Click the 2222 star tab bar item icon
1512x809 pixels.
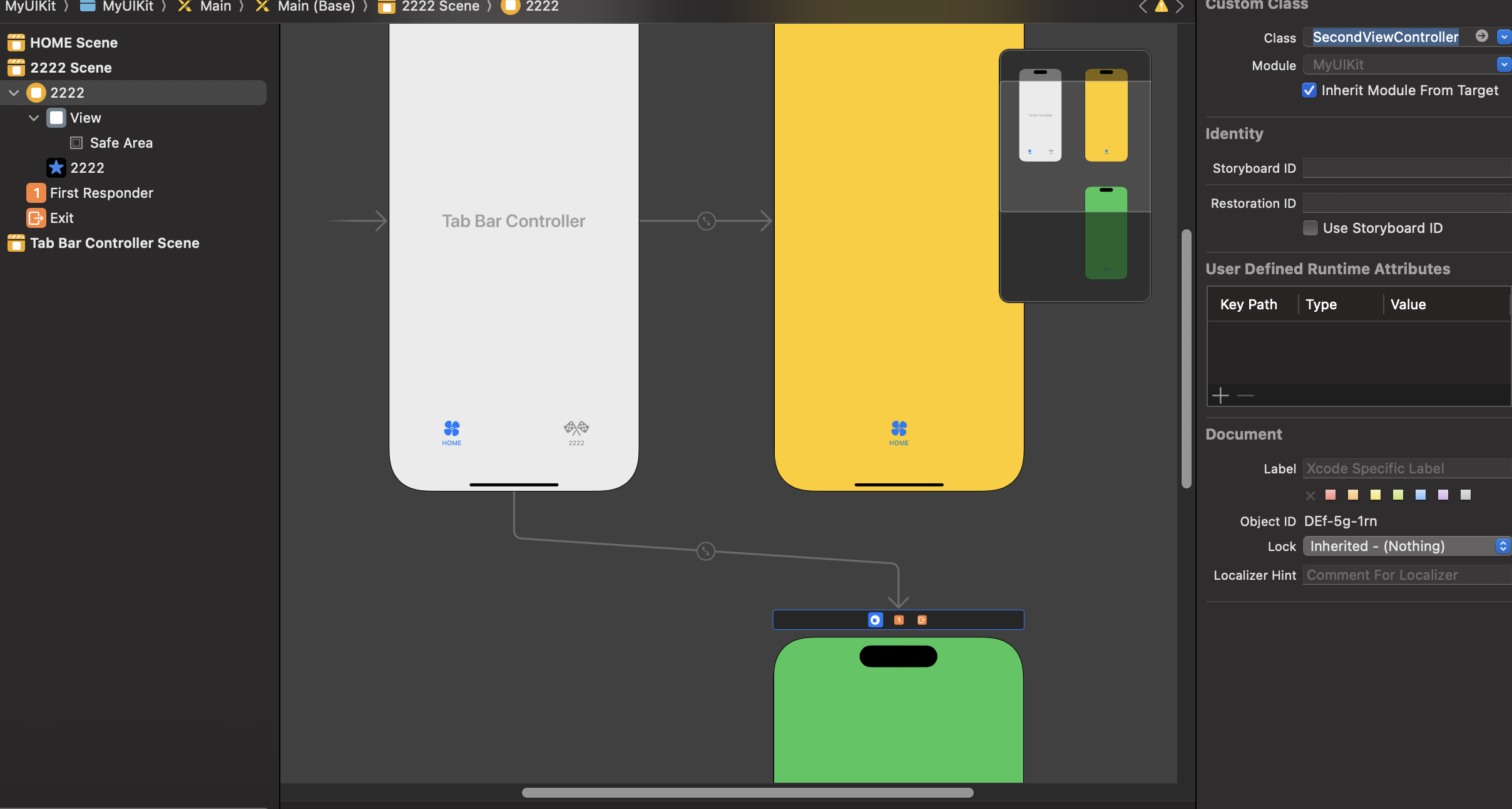(56, 168)
